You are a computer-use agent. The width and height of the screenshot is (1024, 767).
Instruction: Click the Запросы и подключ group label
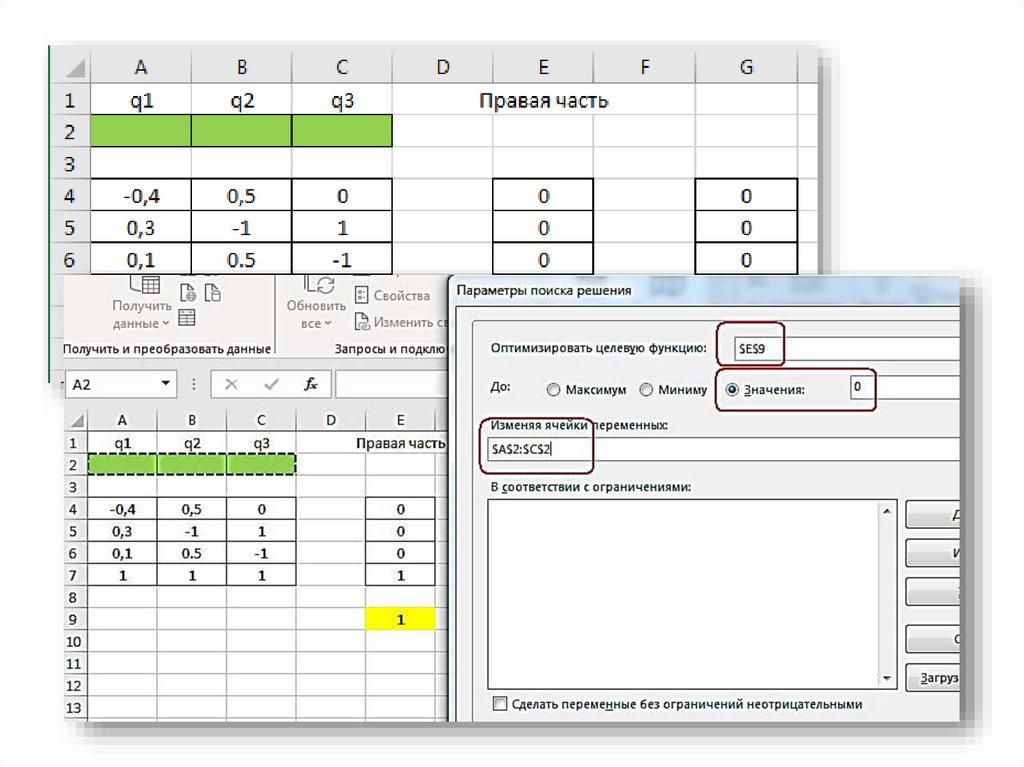(390, 349)
